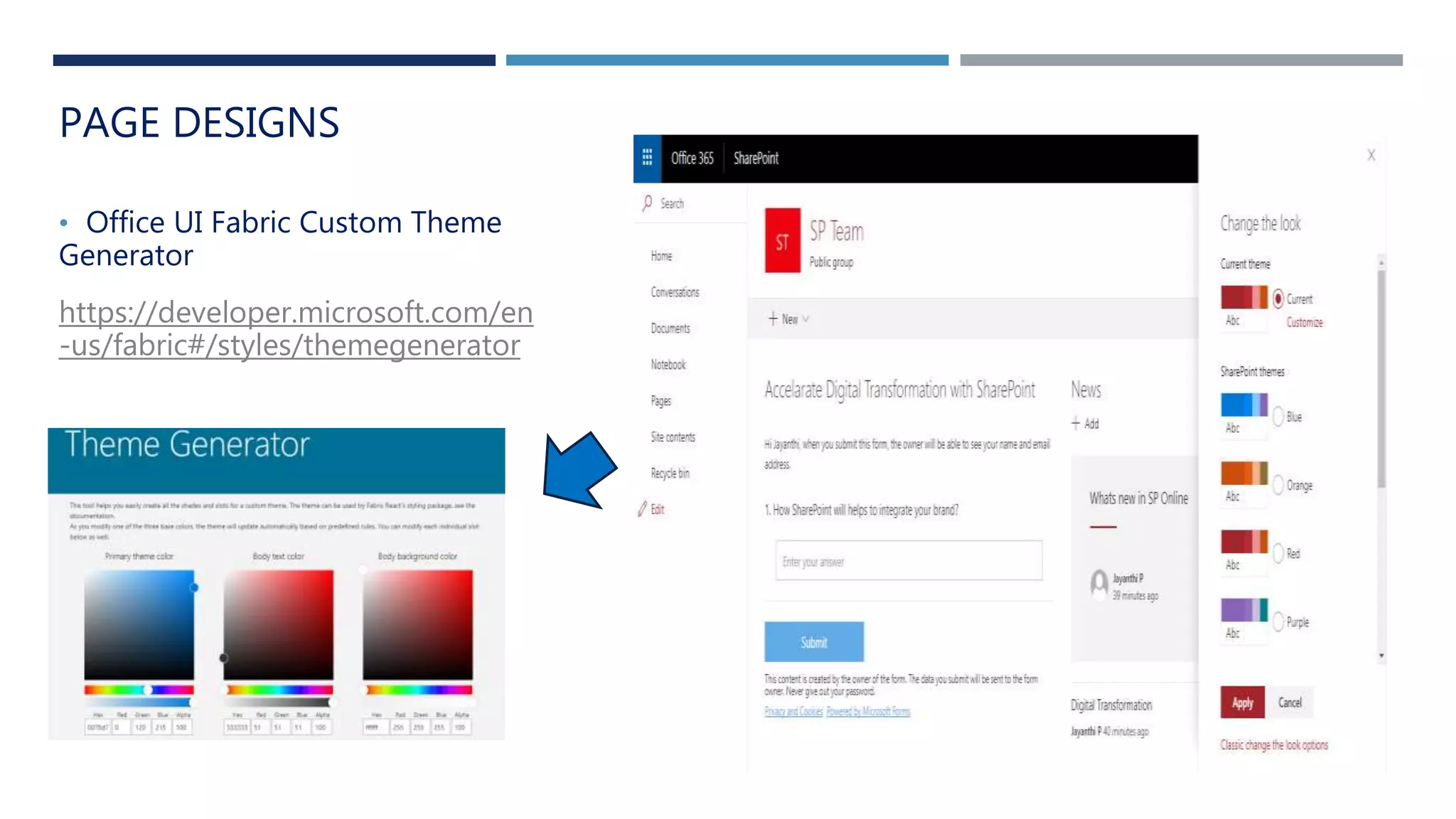Image resolution: width=1456 pixels, height=819 pixels.
Task: Click the Primary theme color picker square
Action: (139, 624)
